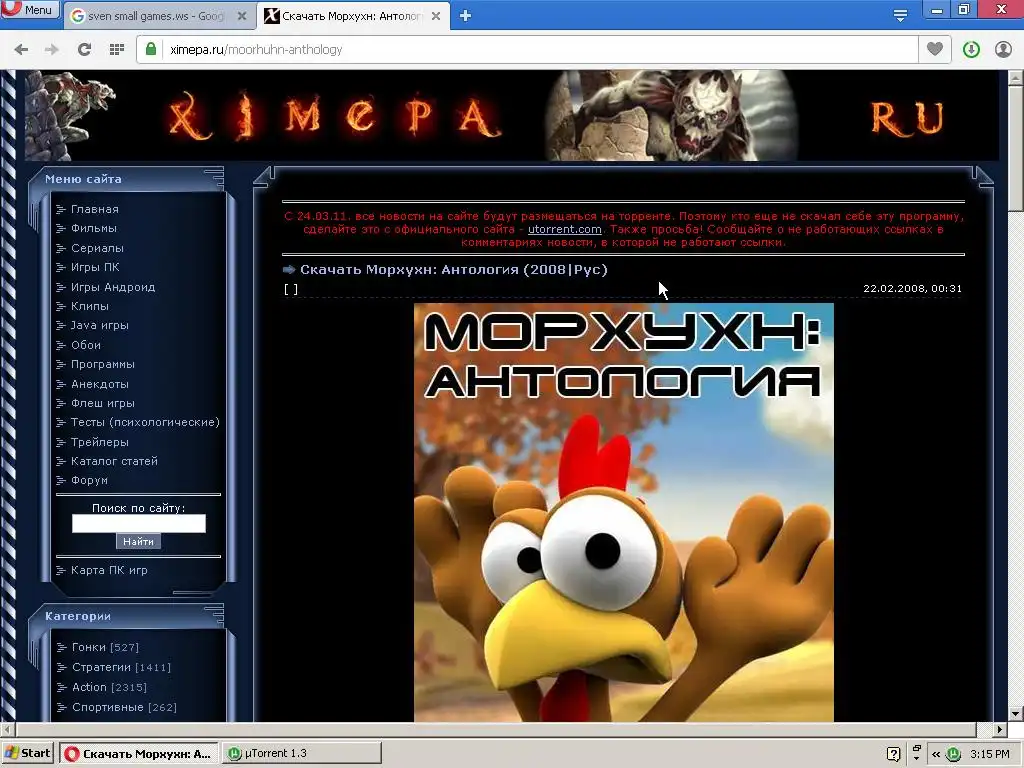Go back with the browser back arrow
The image size is (1024, 768).
click(21, 50)
